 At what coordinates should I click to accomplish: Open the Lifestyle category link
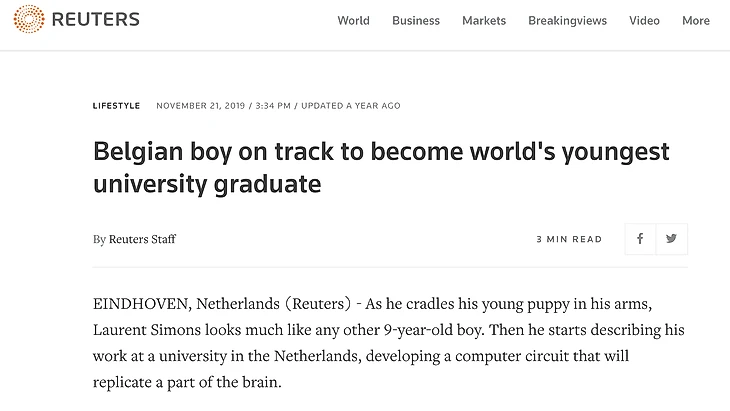(116, 106)
